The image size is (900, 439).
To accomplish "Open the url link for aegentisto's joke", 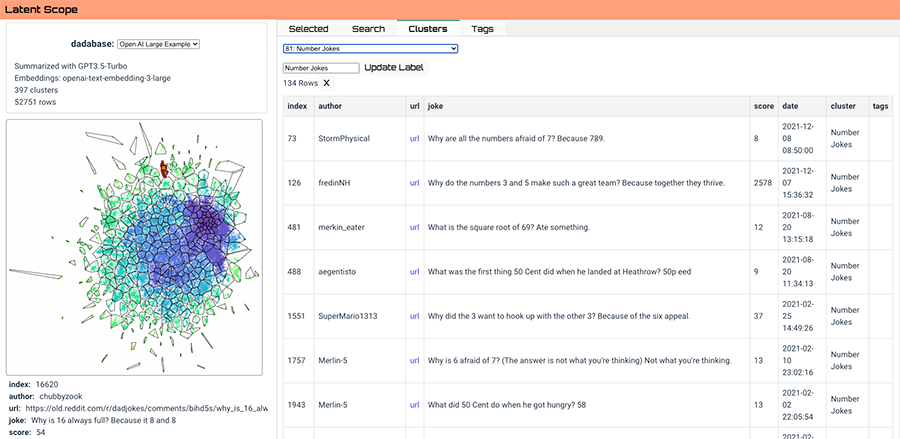I will pyautogui.click(x=414, y=272).
